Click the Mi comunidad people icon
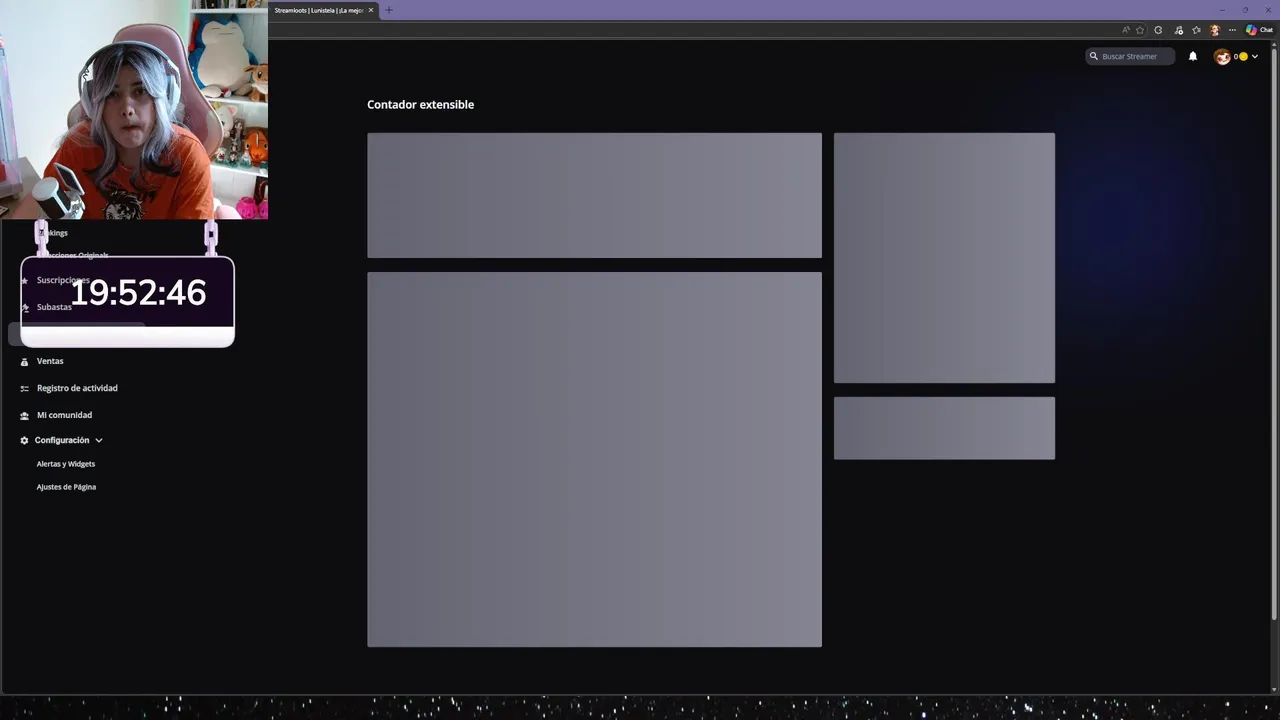The image size is (1280, 720). 25,415
